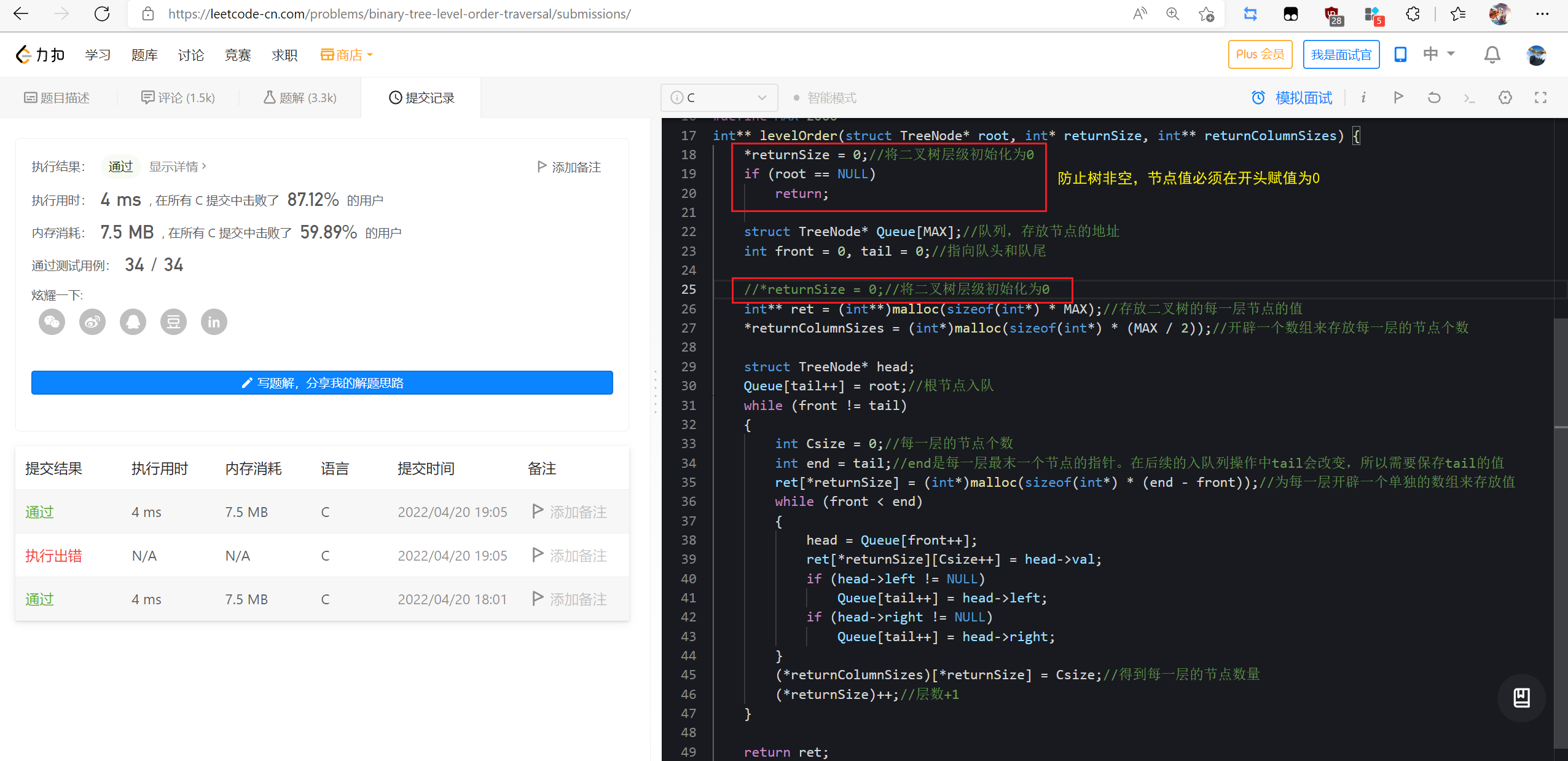Switch to 评论 (1.5k) tab
This screenshot has height=761, width=1568.
(x=178, y=98)
